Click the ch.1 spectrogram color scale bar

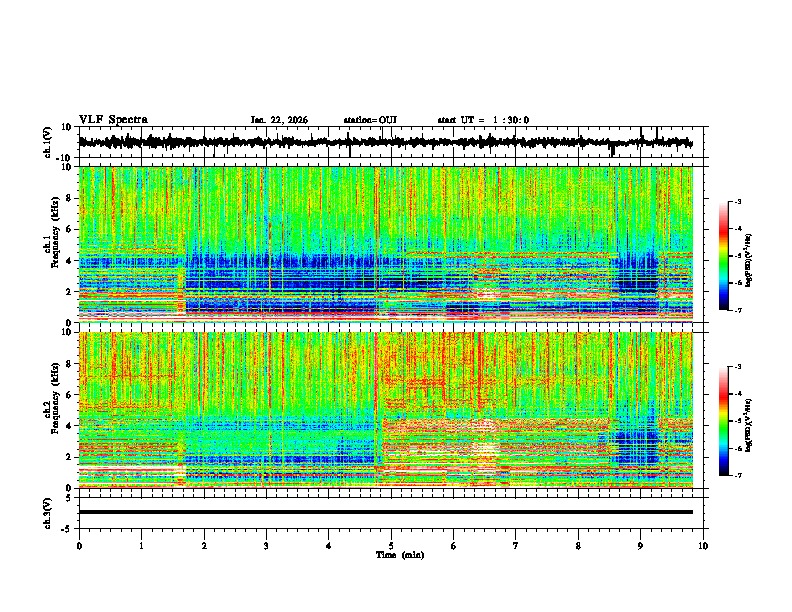(724, 256)
